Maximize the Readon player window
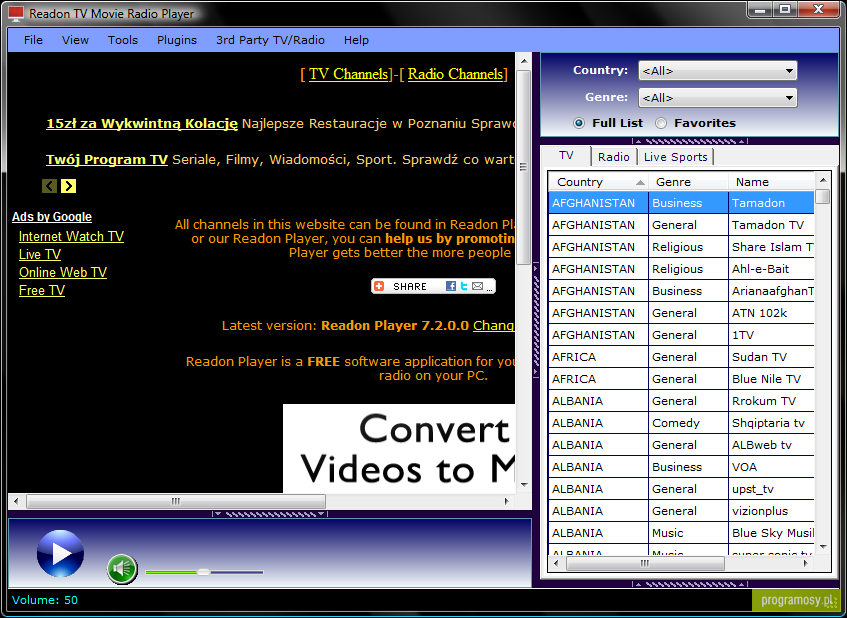Screen dimensions: 847x618 pyautogui.click(x=785, y=9)
